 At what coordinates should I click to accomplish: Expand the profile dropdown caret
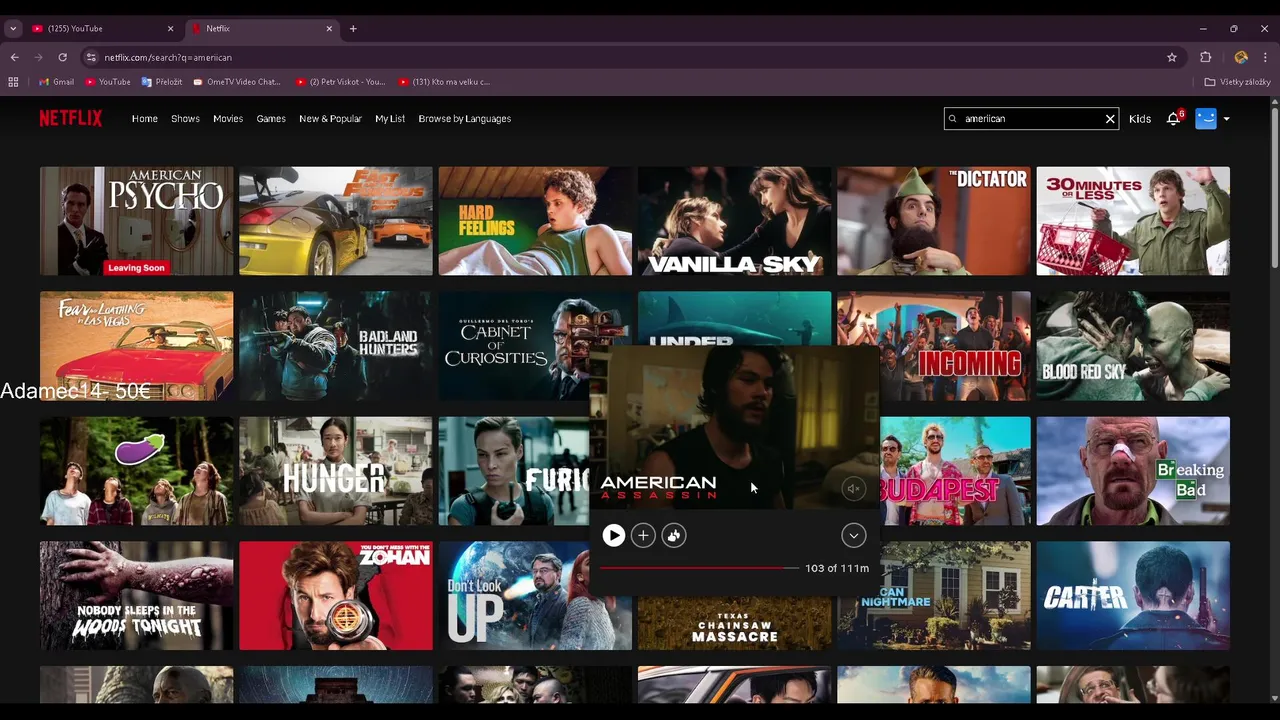(1227, 119)
